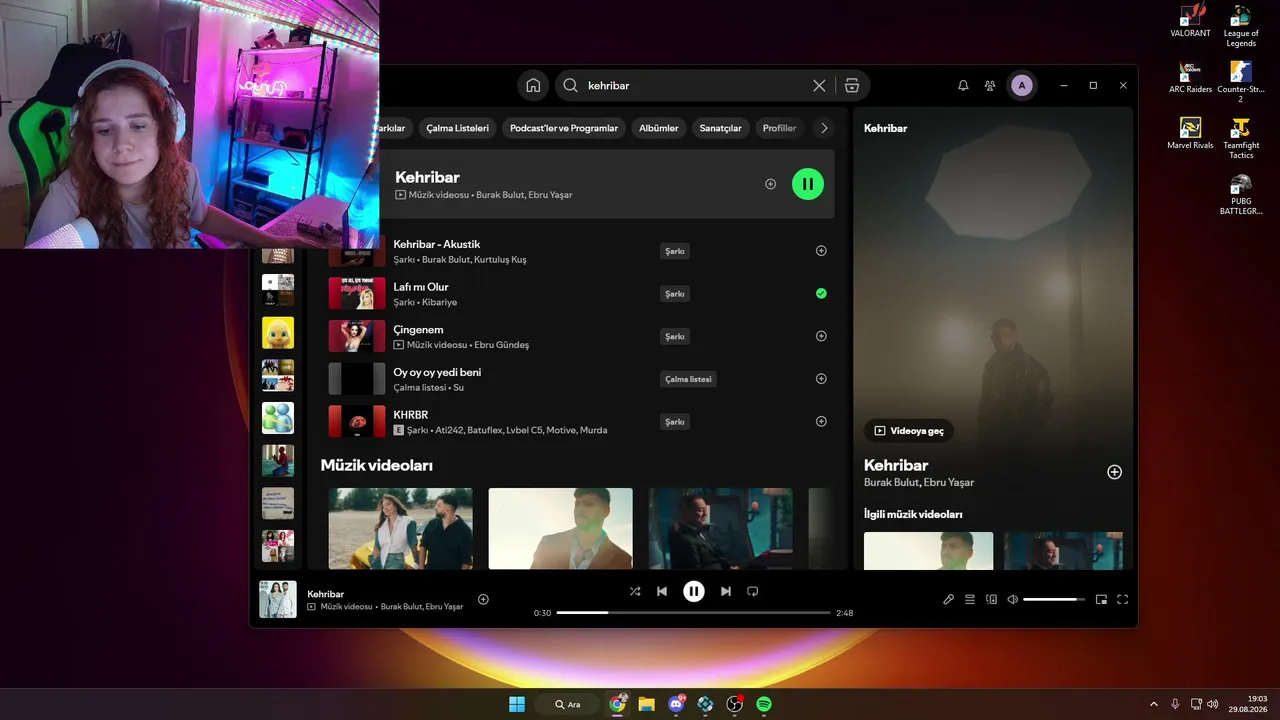Click the Çingenem cover thumbnail

(x=357, y=336)
